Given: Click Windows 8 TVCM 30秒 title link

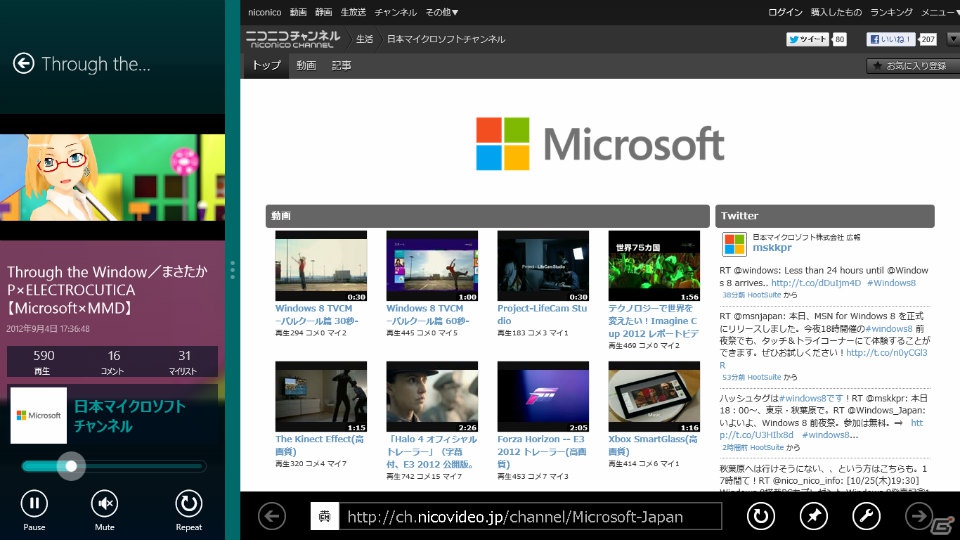Looking at the screenshot, I should tap(317, 315).
